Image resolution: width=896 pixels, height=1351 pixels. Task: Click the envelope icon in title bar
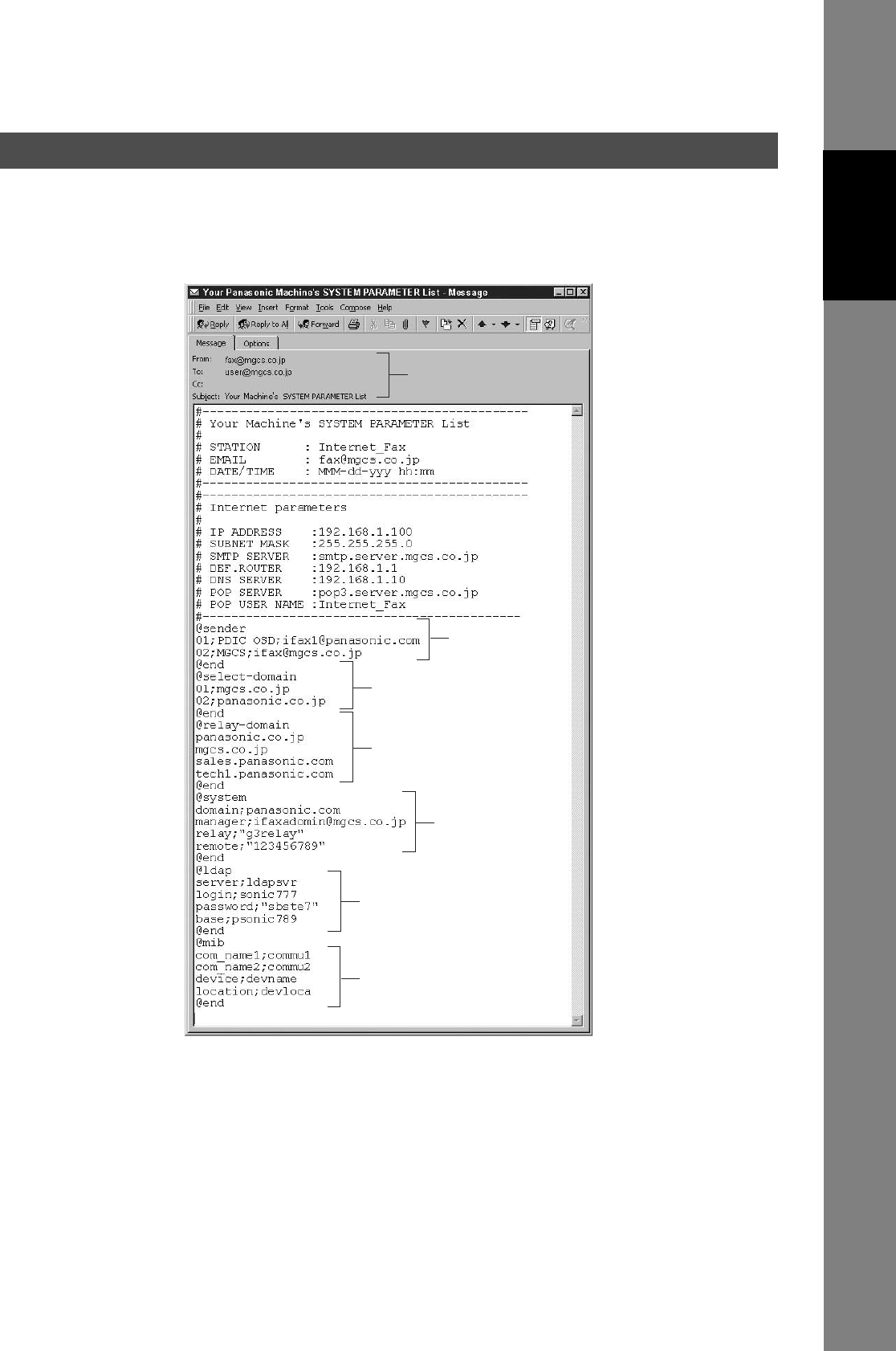(x=193, y=292)
